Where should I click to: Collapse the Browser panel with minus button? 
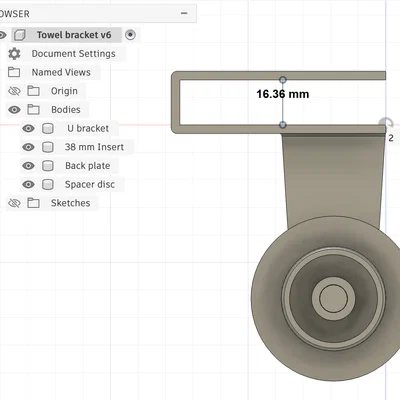[x=184, y=13]
